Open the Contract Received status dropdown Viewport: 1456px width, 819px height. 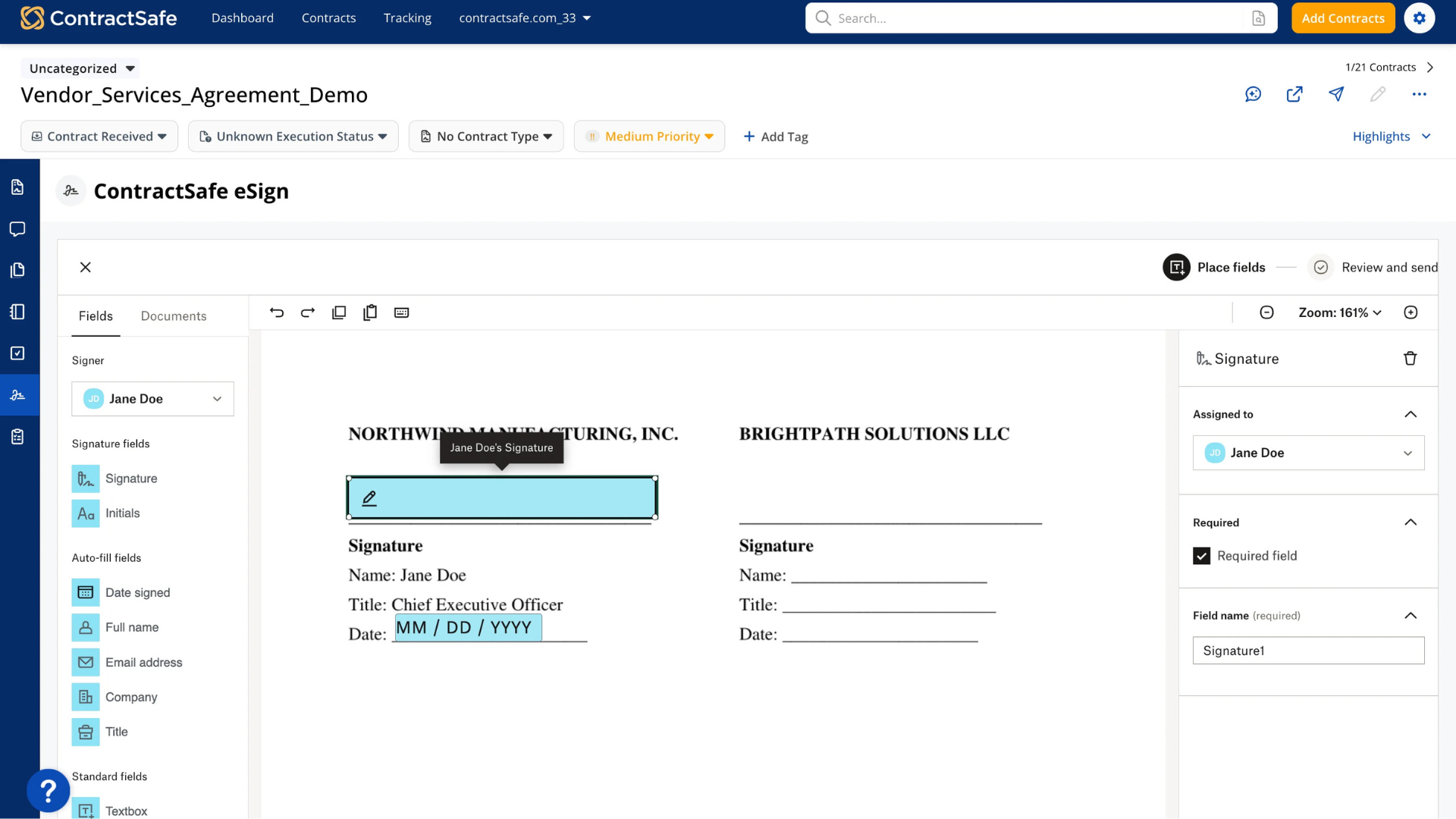point(99,136)
